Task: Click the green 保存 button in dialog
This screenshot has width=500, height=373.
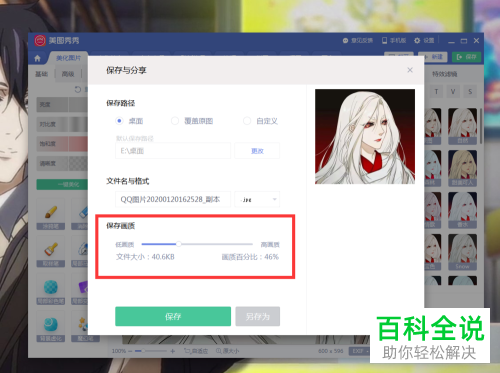Action: (x=173, y=316)
